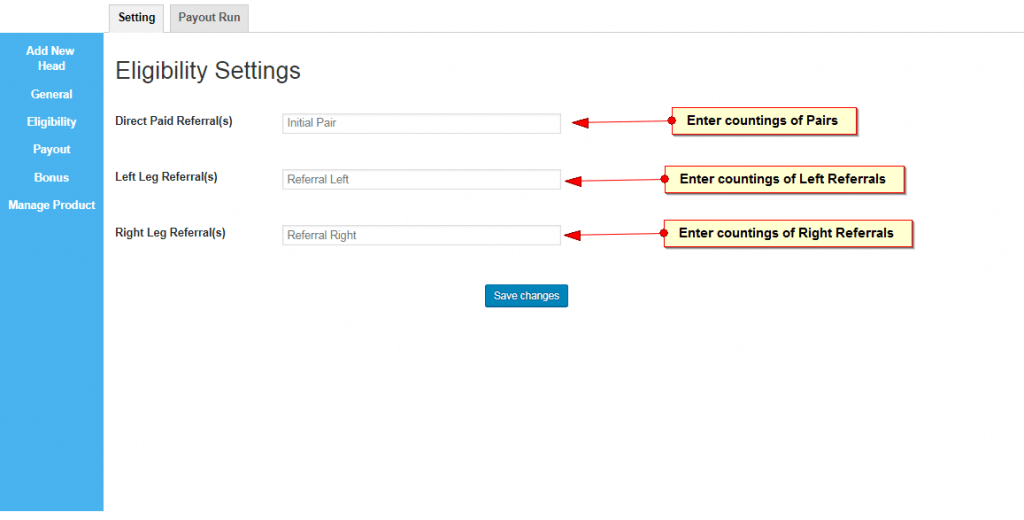This screenshot has height=520, width=1024.
Task: Click red arrowhead pointing at Initial Pair field
Action: 580,123
